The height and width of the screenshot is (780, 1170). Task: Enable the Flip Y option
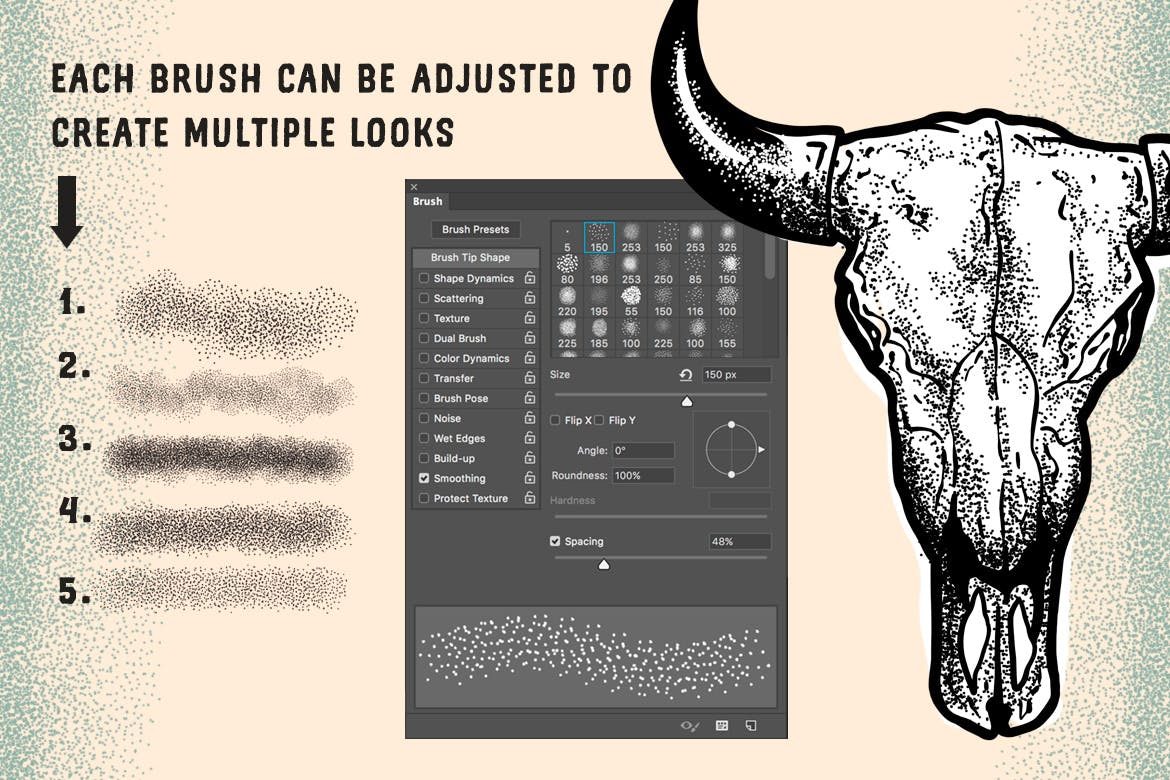599,420
